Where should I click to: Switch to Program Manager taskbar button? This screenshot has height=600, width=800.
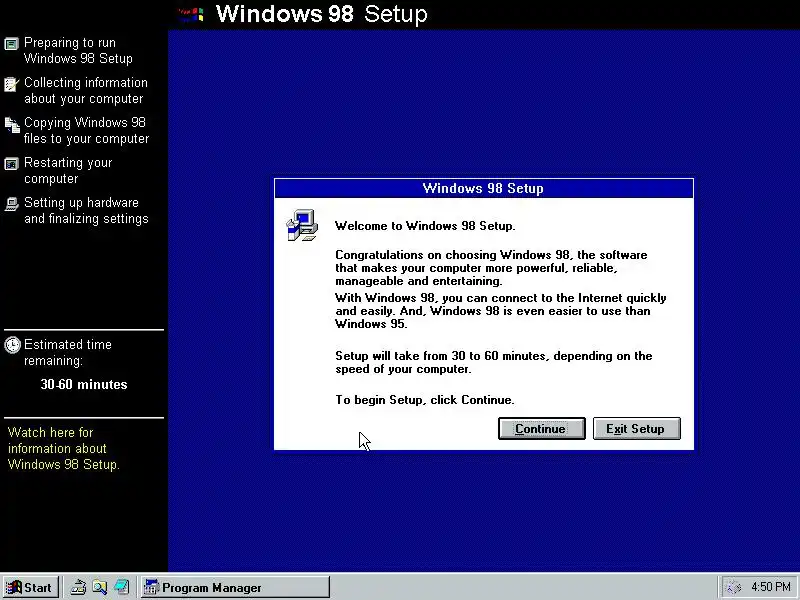(235, 588)
